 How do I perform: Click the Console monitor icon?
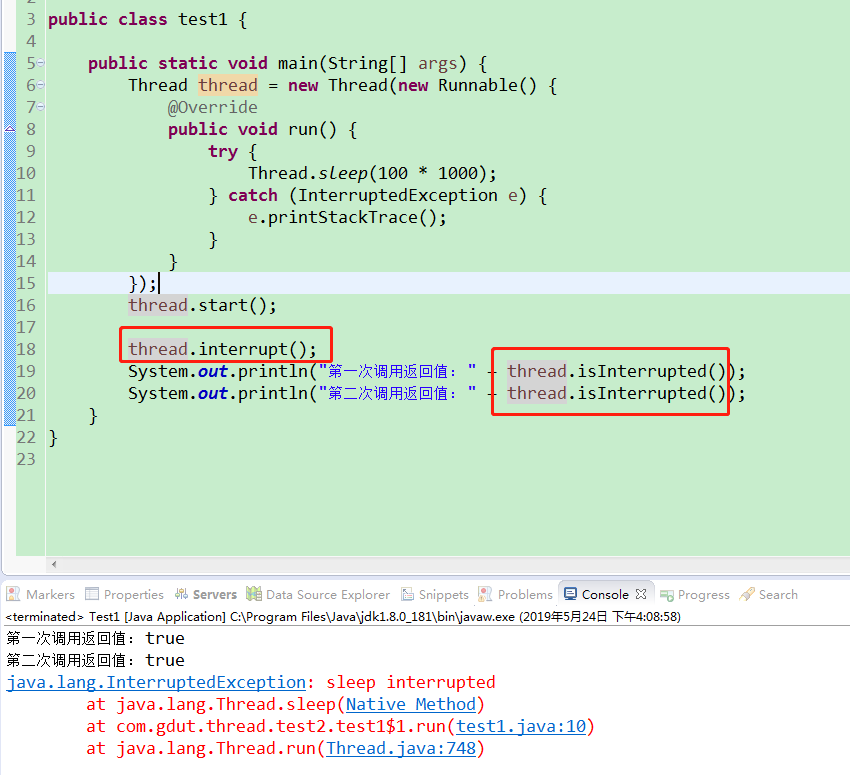click(x=570, y=594)
